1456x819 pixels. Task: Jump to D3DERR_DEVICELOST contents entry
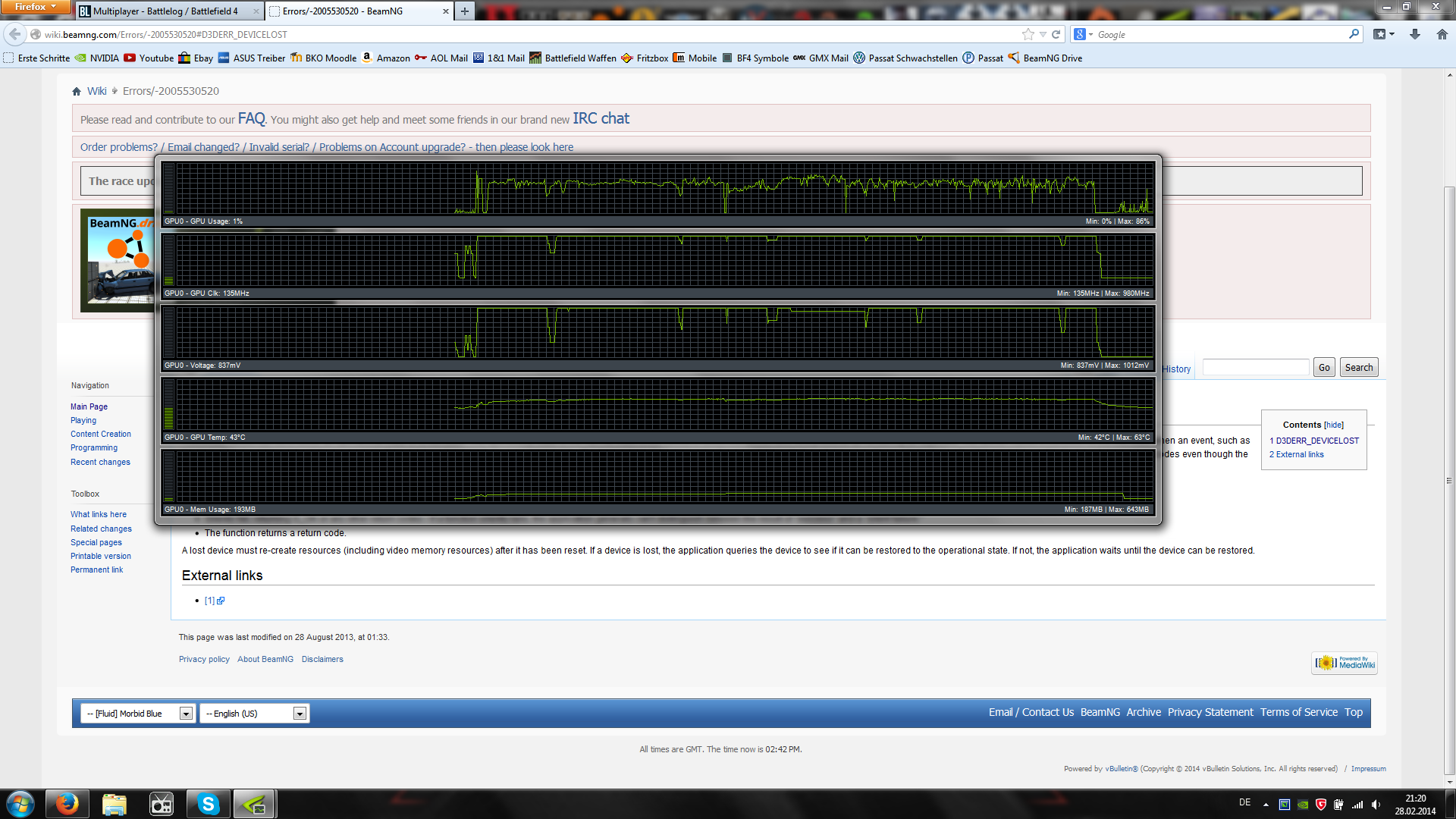1314,441
